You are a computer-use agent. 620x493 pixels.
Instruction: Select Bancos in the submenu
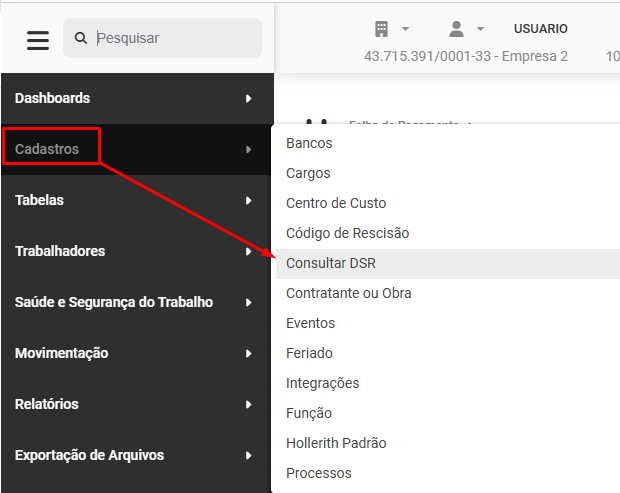309,143
